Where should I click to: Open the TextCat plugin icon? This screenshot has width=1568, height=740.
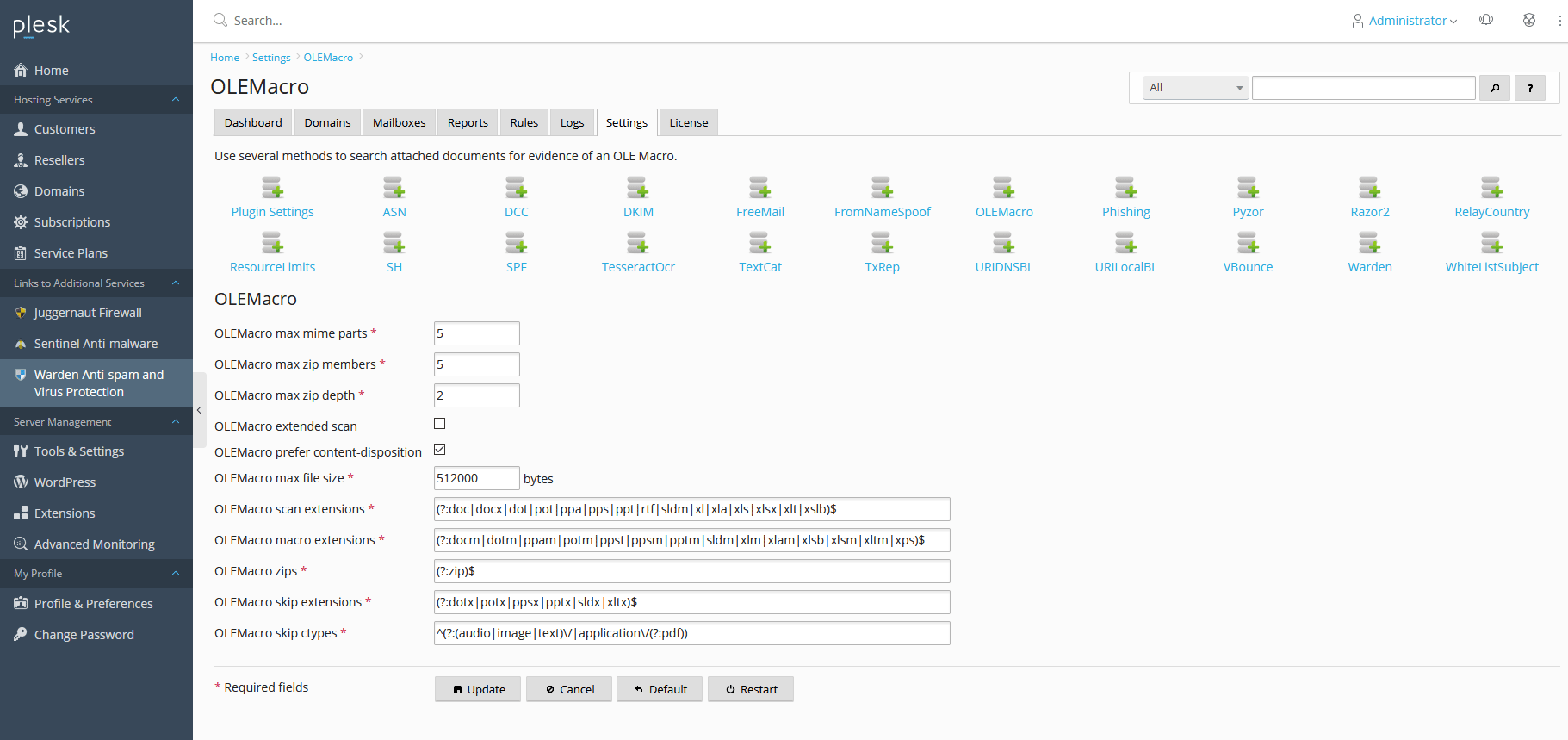760,243
